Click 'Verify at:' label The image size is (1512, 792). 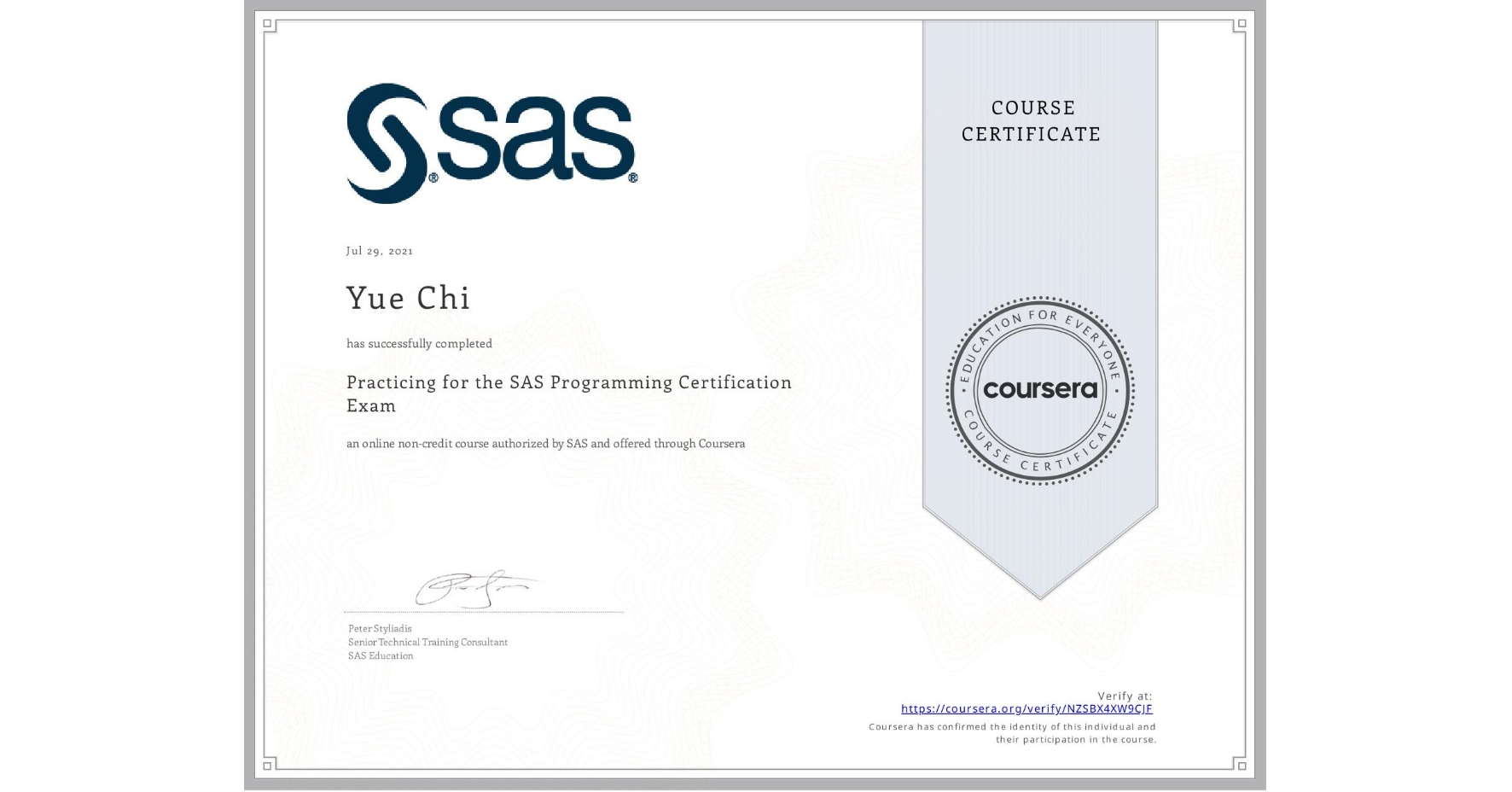click(1125, 696)
